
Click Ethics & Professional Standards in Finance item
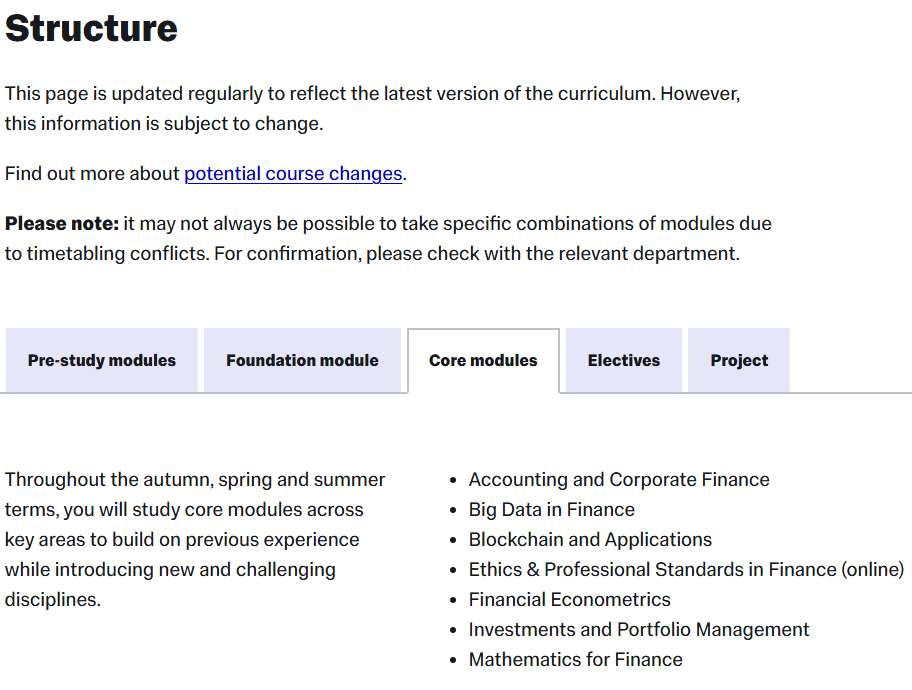(x=686, y=570)
